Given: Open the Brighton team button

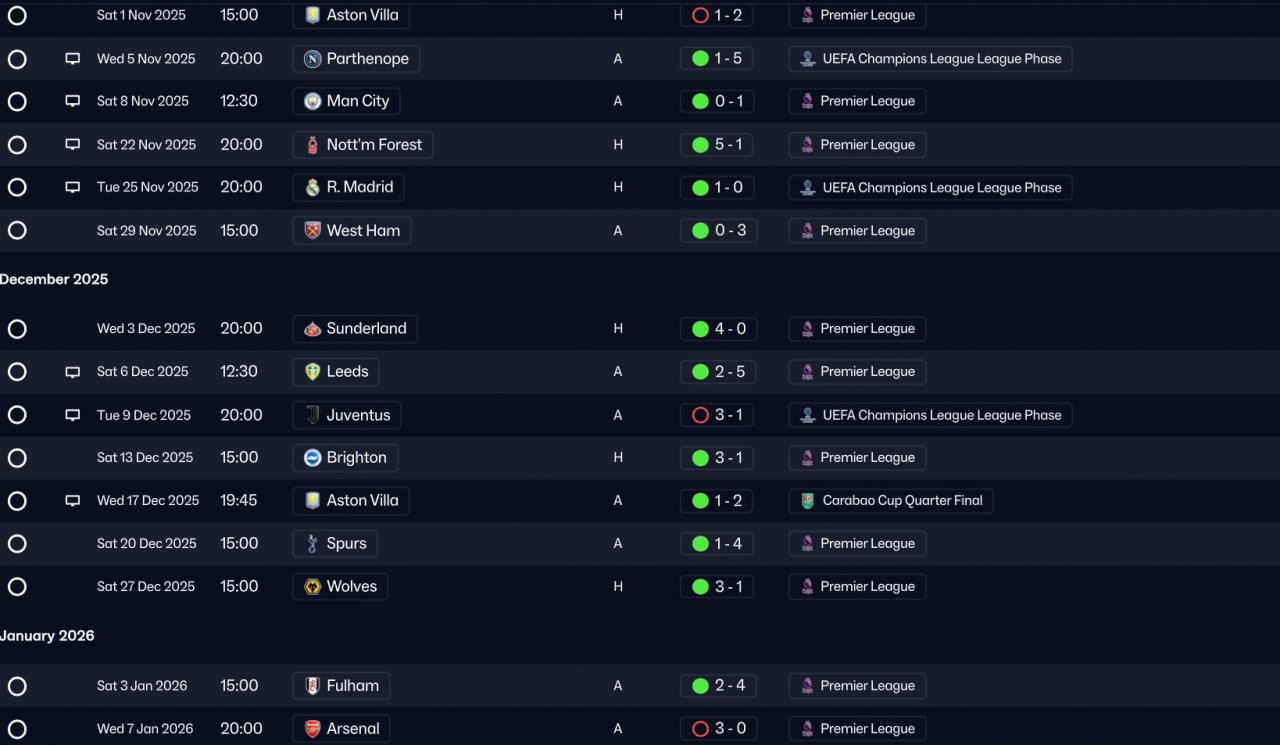Looking at the screenshot, I should 345,458.
